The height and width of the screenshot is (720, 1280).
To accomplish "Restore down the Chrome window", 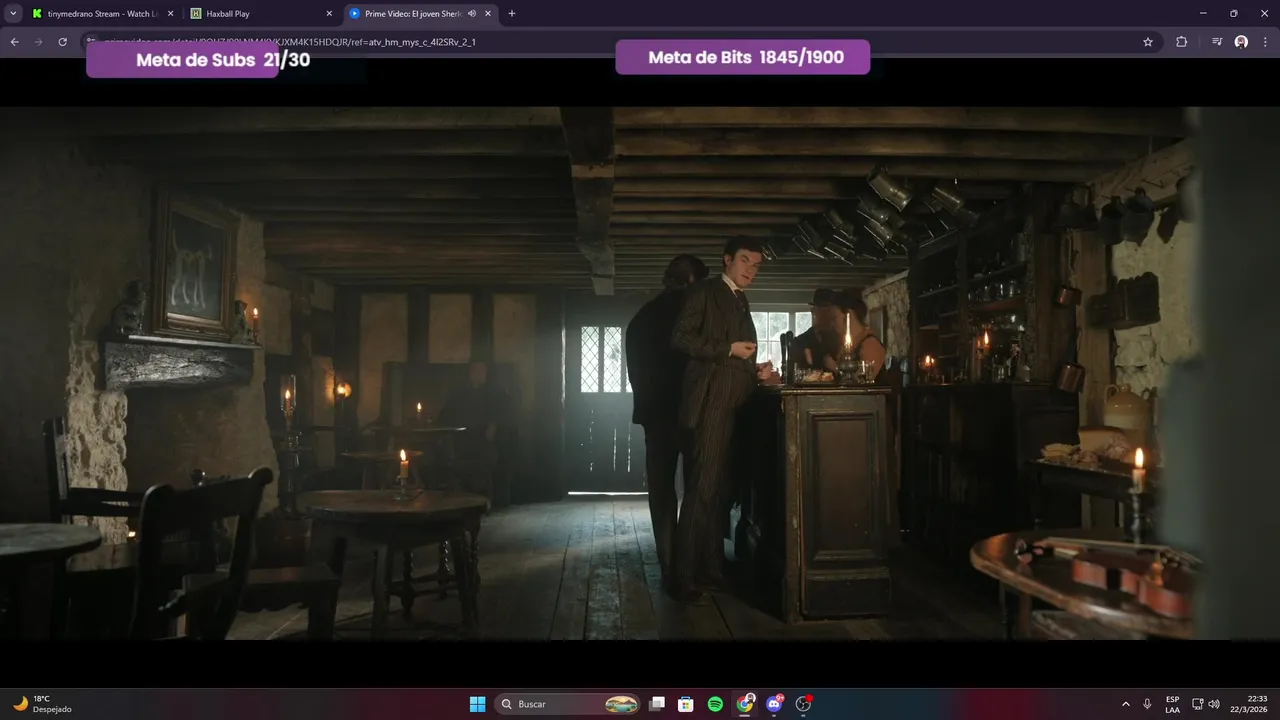I will (x=1233, y=14).
